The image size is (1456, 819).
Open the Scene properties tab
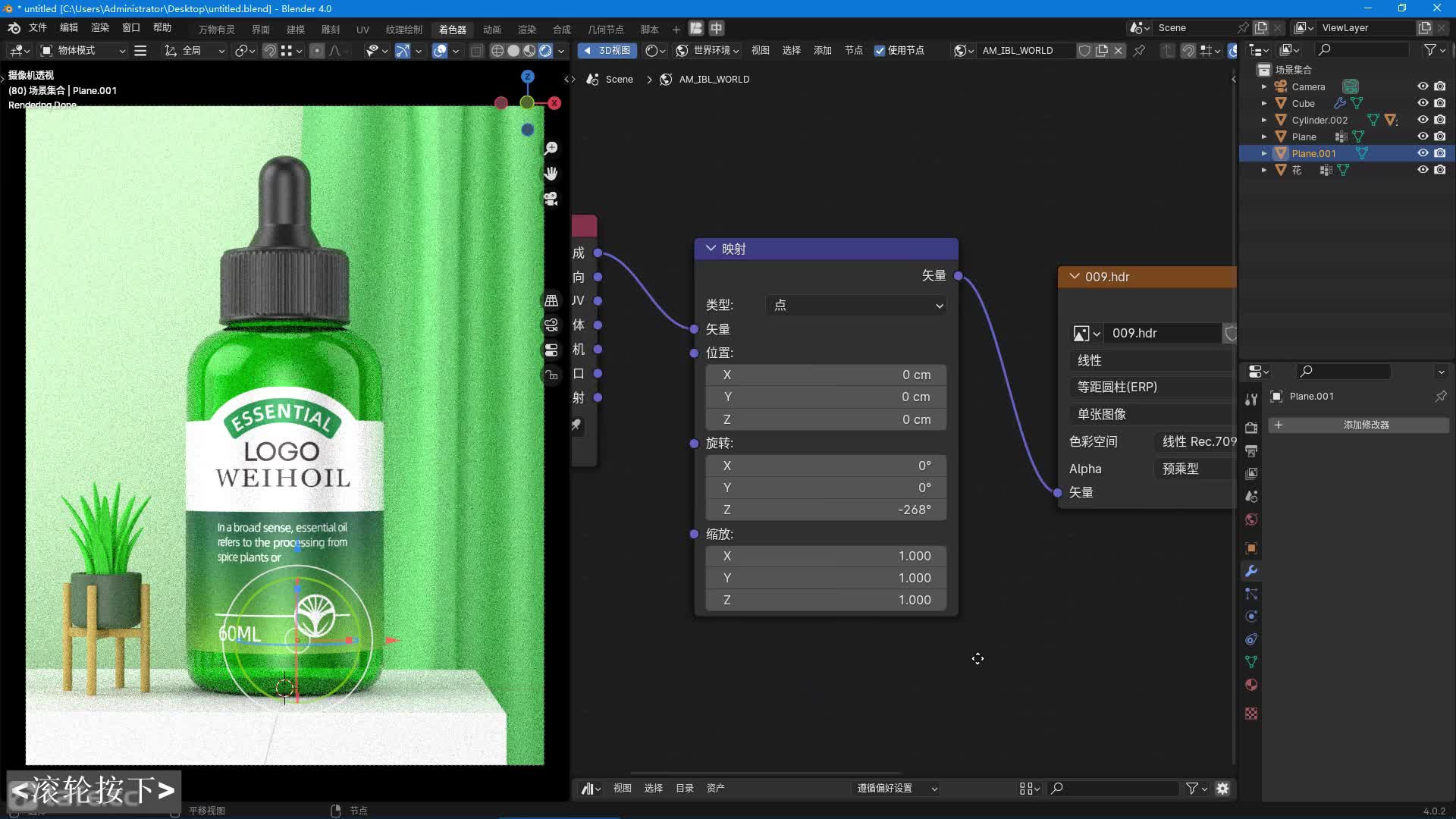[x=1251, y=496]
